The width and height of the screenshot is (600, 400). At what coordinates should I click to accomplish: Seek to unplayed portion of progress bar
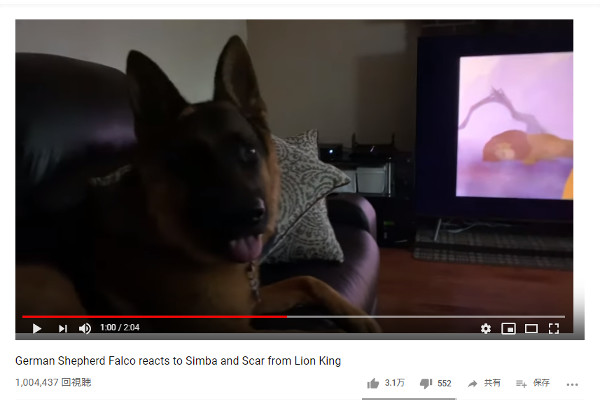click(x=426, y=317)
